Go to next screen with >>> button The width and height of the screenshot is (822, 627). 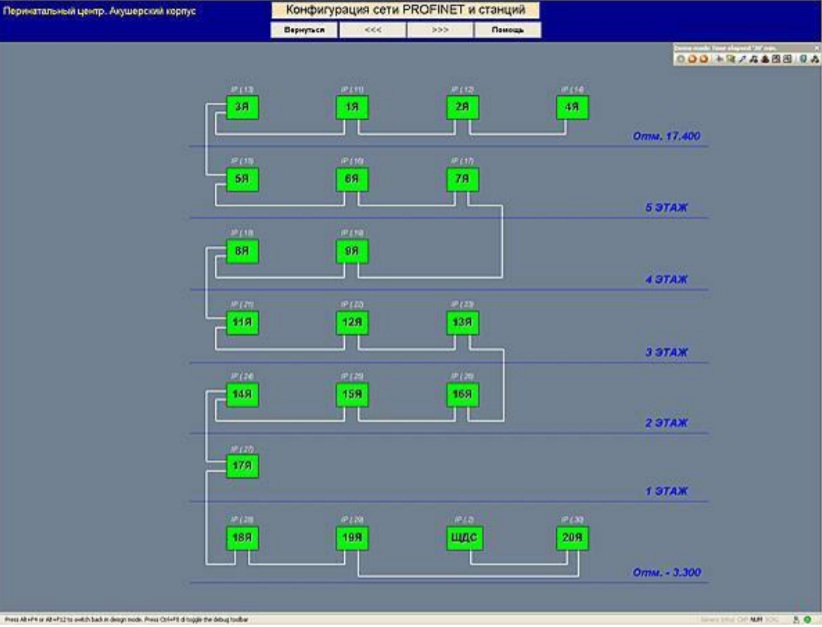coord(440,30)
